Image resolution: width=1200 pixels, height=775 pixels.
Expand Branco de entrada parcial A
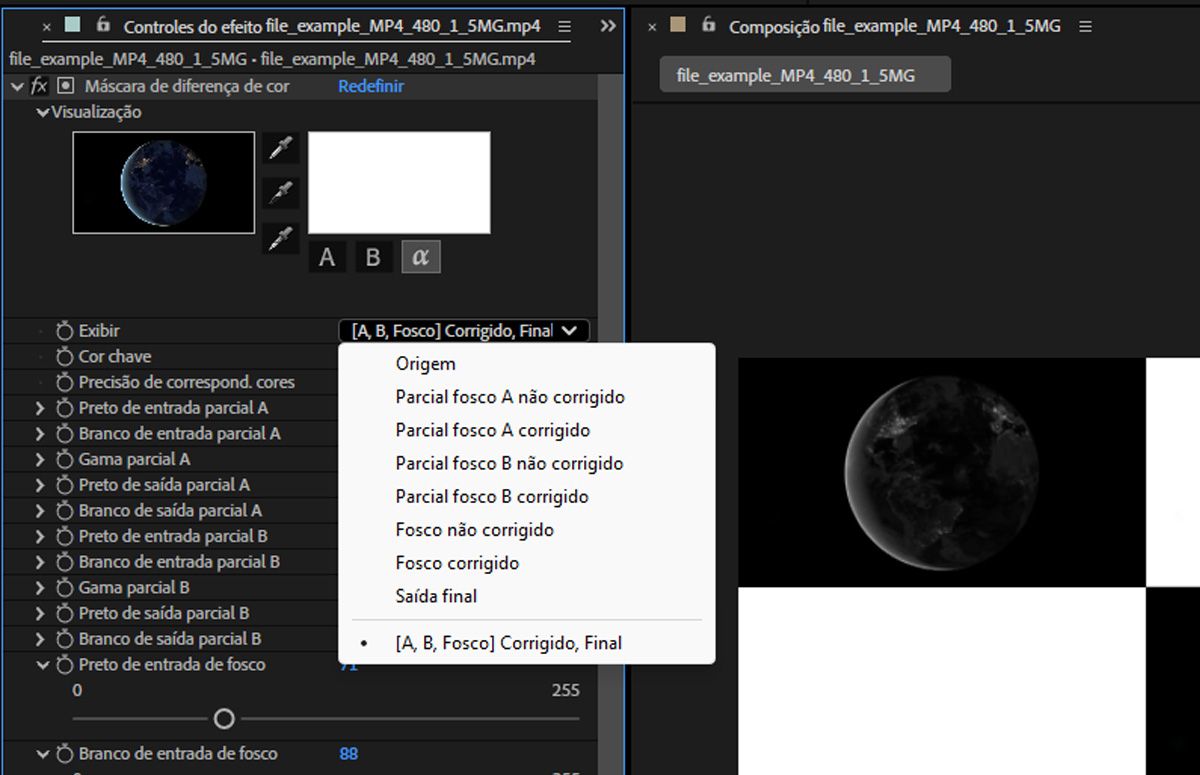pyautogui.click(x=41, y=433)
